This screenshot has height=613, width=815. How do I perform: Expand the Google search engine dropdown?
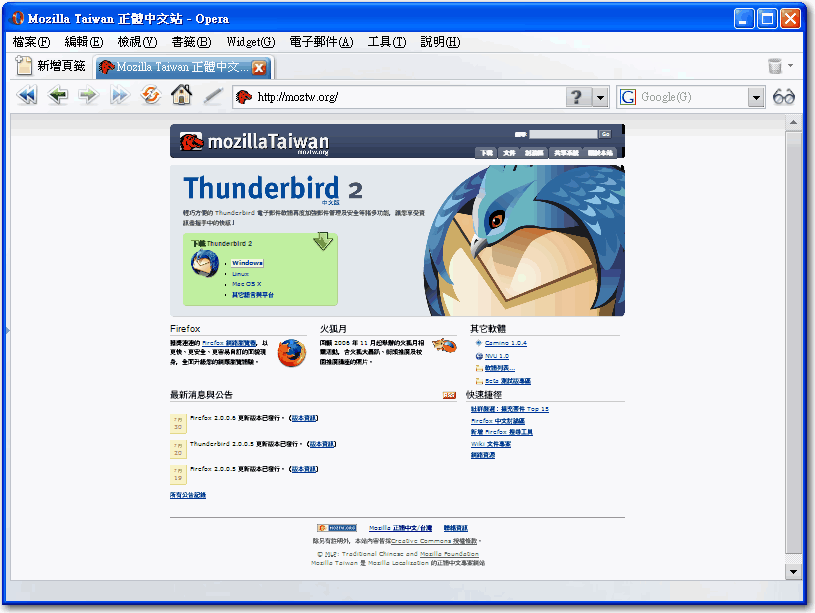756,97
